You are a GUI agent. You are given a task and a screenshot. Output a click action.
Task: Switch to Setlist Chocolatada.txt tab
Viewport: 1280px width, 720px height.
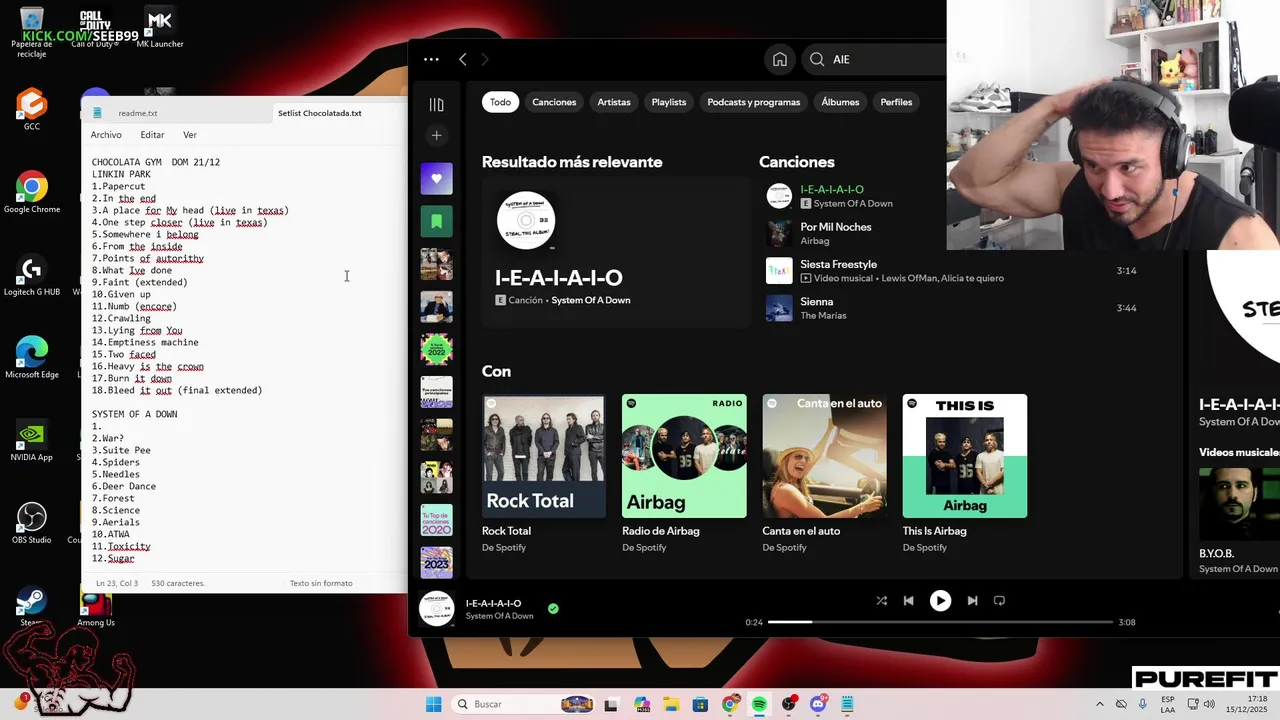pyautogui.click(x=320, y=113)
